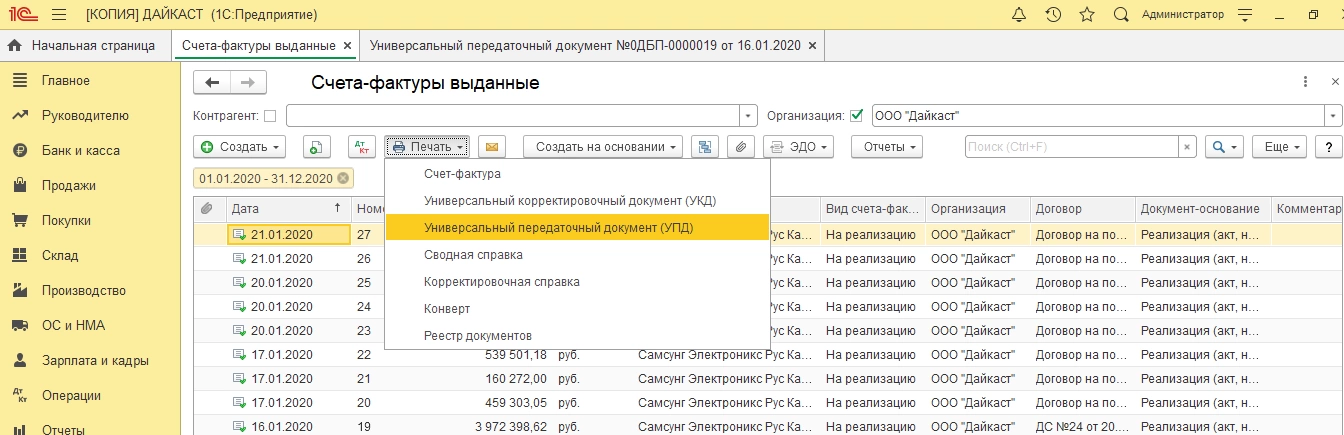Open the Продажи section in sidebar
Viewport: 1344px width, 435px height.
[x=68, y=185]
